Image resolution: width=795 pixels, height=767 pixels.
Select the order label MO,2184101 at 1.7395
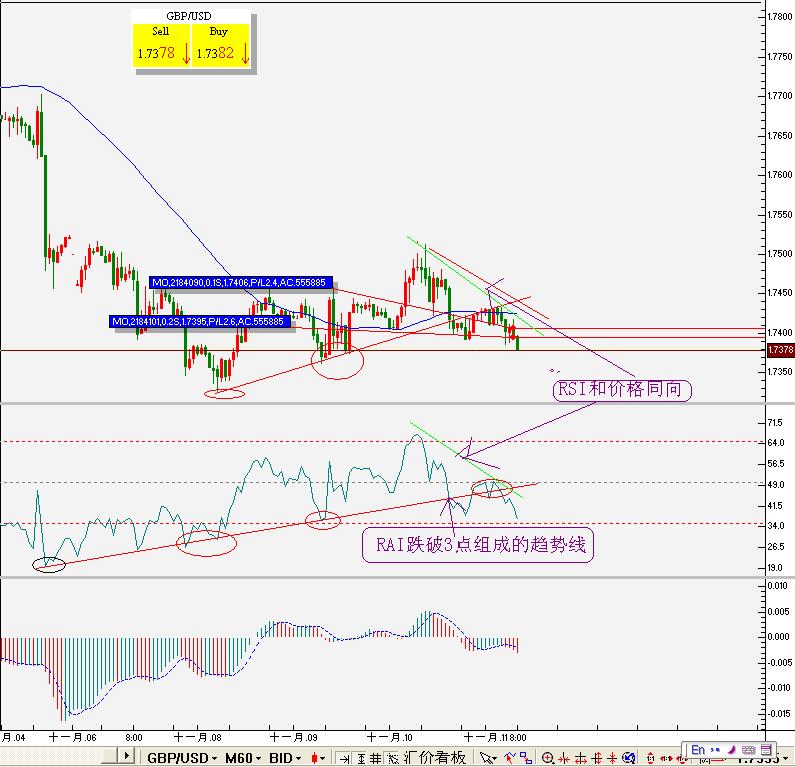click(200, 321)
